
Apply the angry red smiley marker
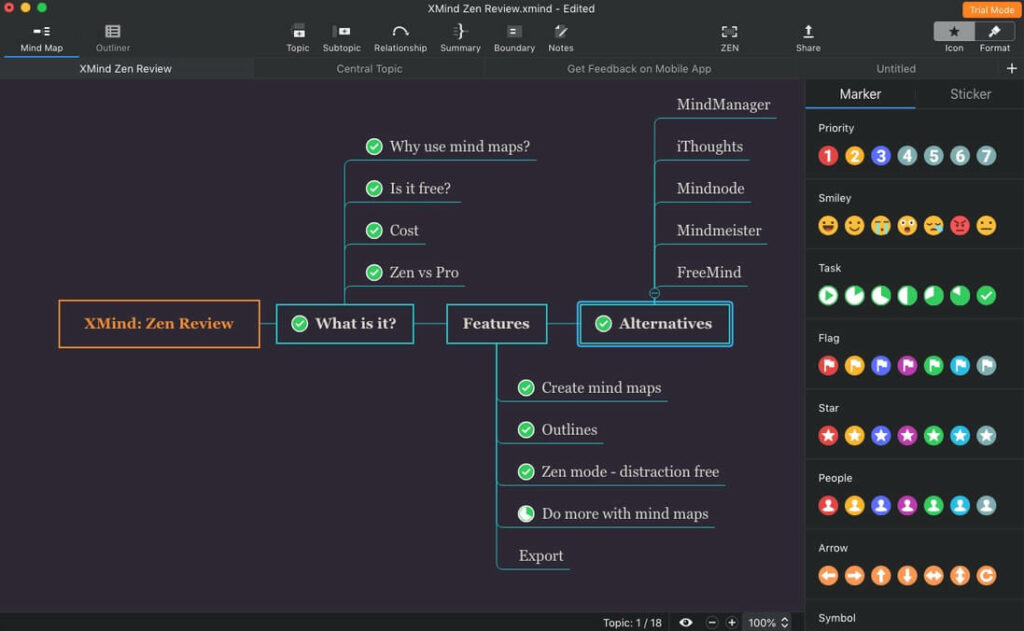pos(959,225)
